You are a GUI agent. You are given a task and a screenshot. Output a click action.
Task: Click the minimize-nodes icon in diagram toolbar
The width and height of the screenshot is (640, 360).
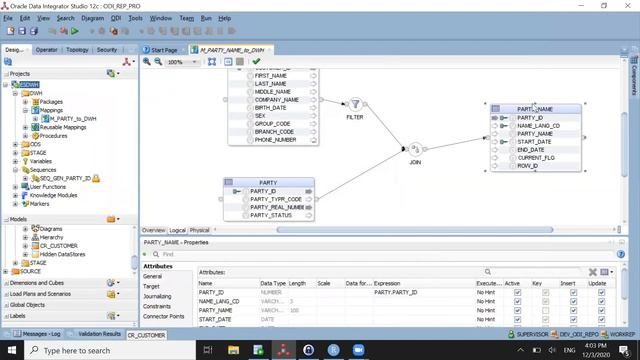tap(228, 62)
